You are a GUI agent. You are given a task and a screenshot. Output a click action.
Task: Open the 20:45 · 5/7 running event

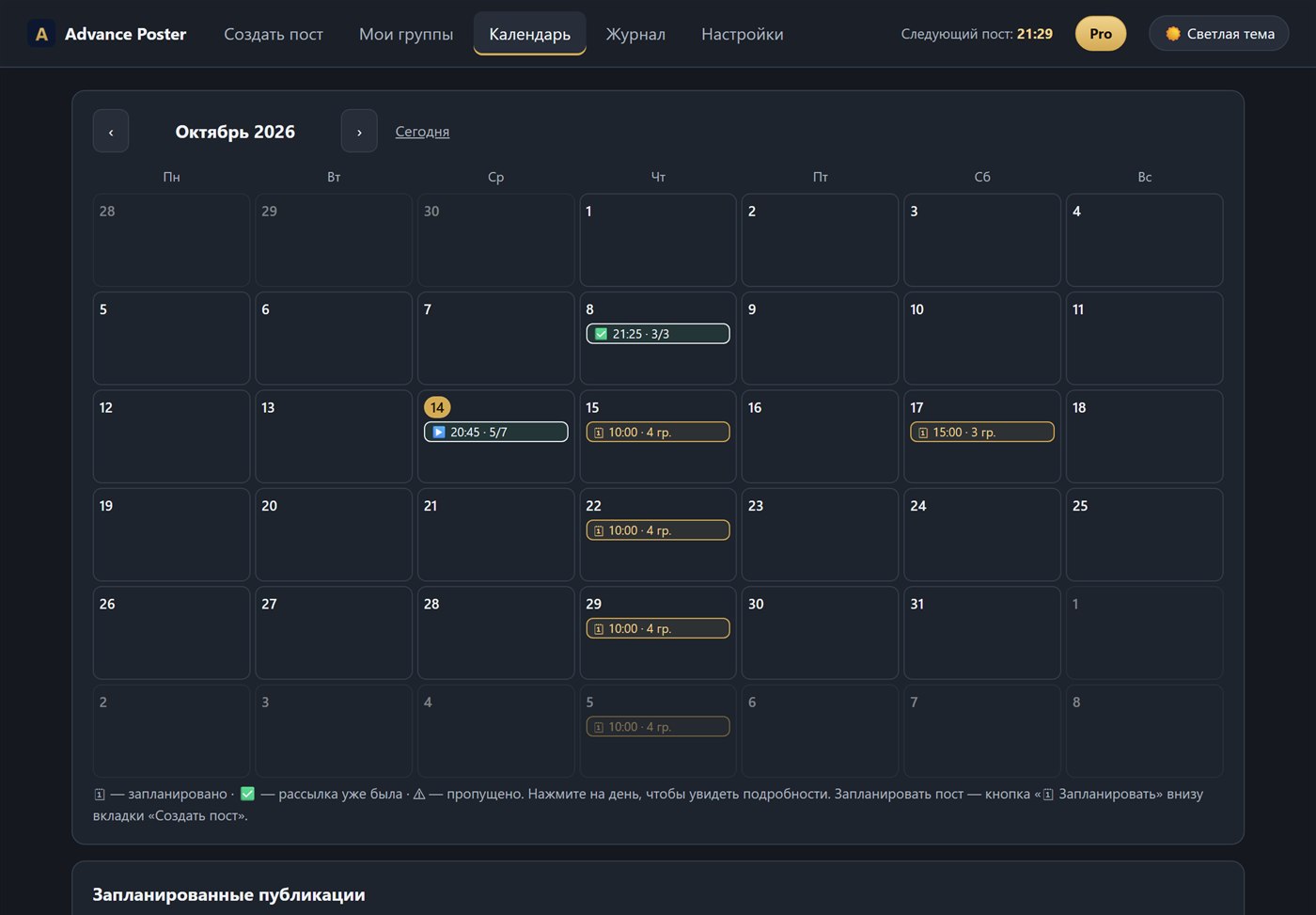coord(496,433)
